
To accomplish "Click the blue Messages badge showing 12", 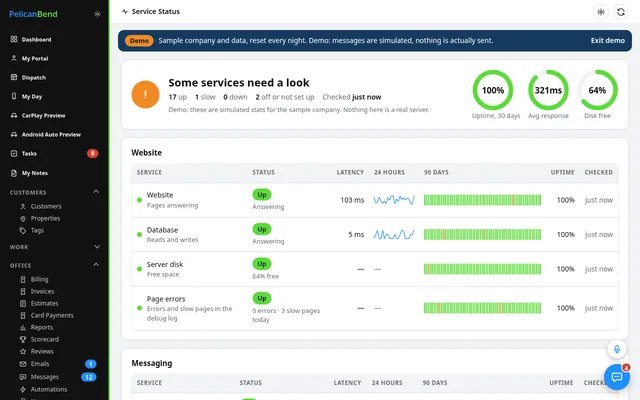I will (x=89, y=377).
